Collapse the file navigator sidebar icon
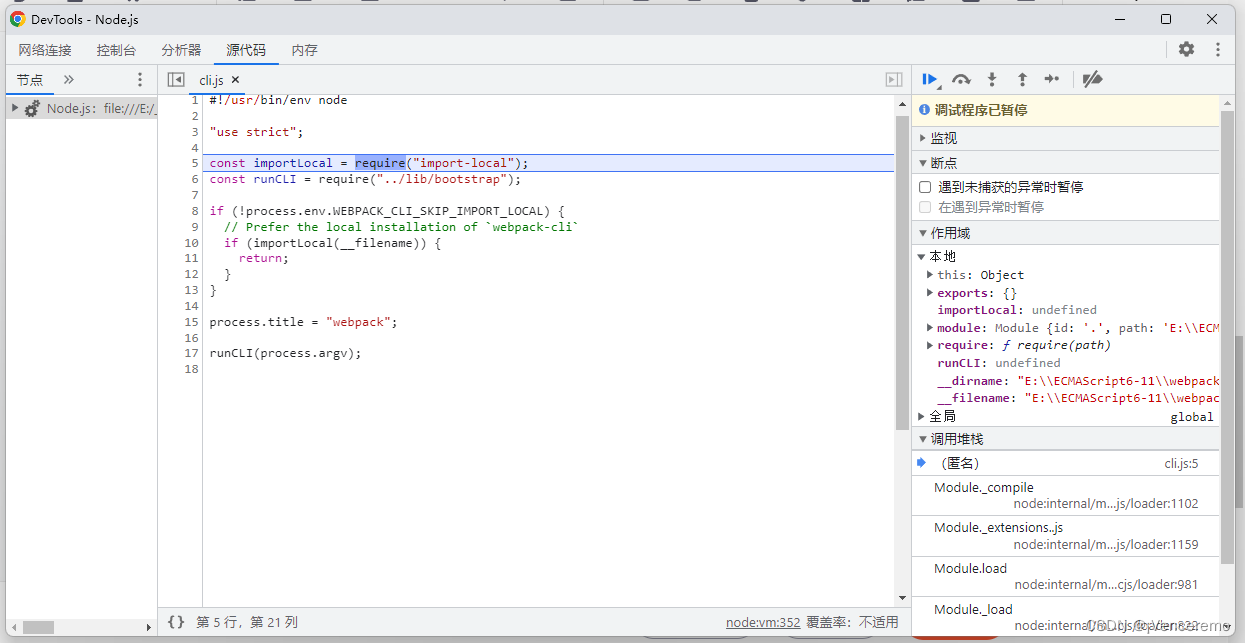This screenshot has height=643, width=1245. 176,79
